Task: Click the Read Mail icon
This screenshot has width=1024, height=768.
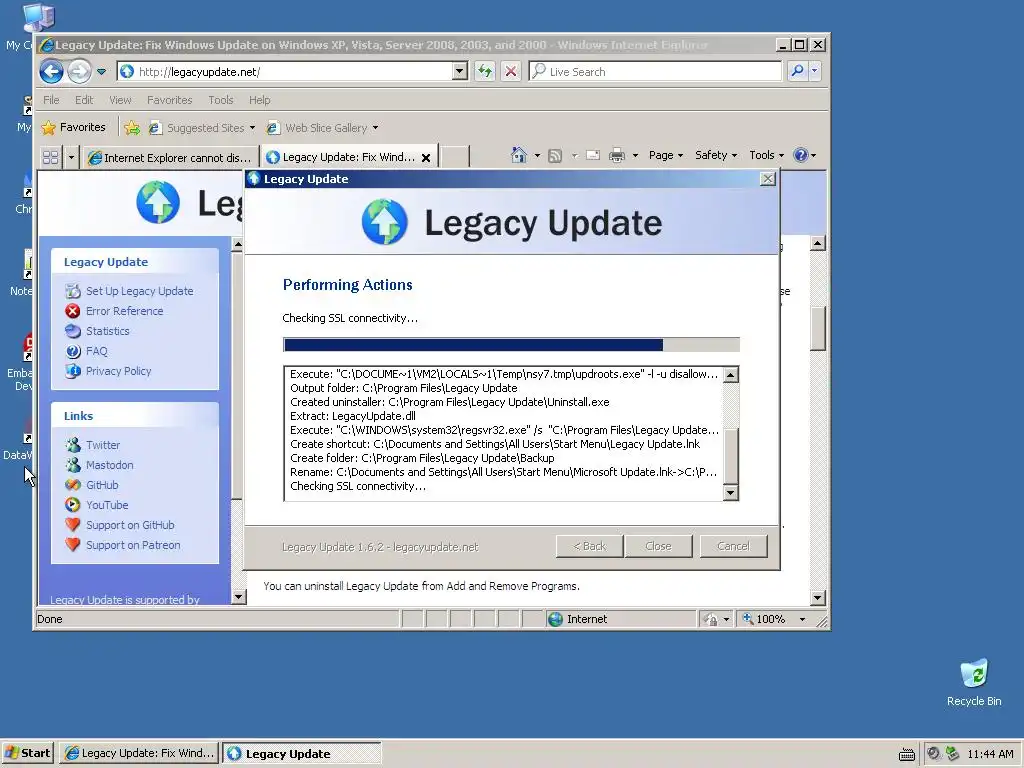Action: click(x=593, y=155)
